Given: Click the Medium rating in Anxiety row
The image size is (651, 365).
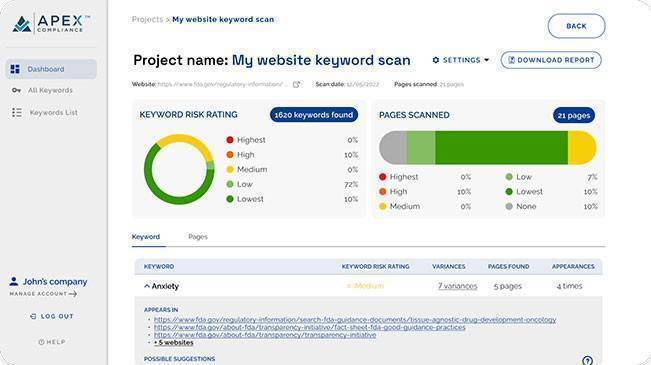Looking at the screenshot, I should pyautogui.click(x=365, y=286).
